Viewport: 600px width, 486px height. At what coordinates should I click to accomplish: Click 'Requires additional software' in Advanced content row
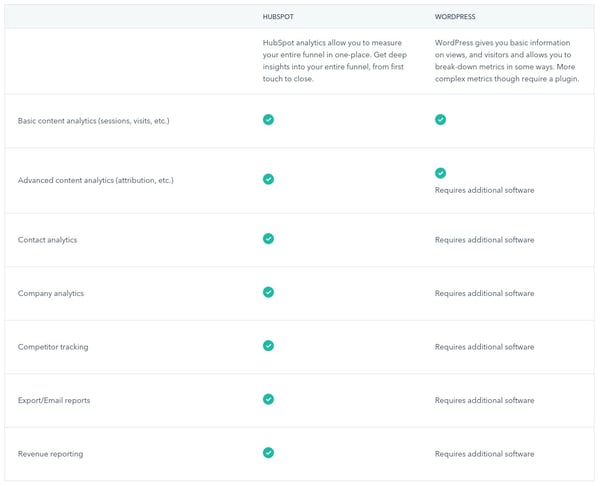(x=484, y=190)
